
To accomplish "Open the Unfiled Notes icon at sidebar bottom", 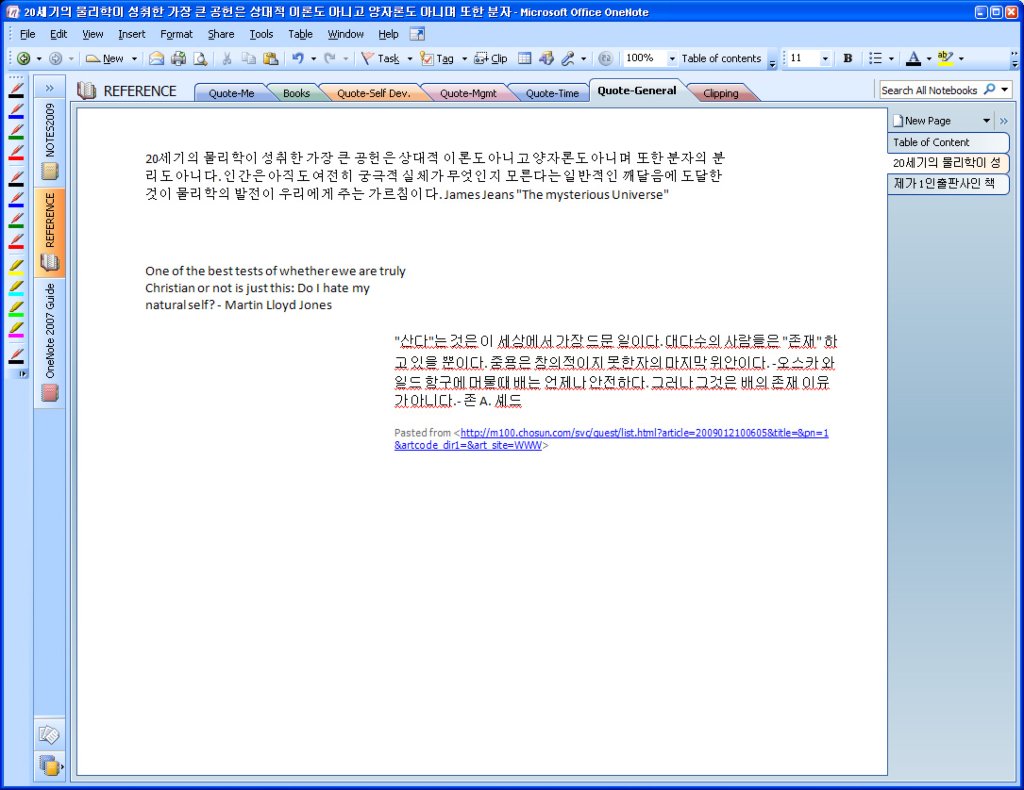I will [x=48, y=735].
